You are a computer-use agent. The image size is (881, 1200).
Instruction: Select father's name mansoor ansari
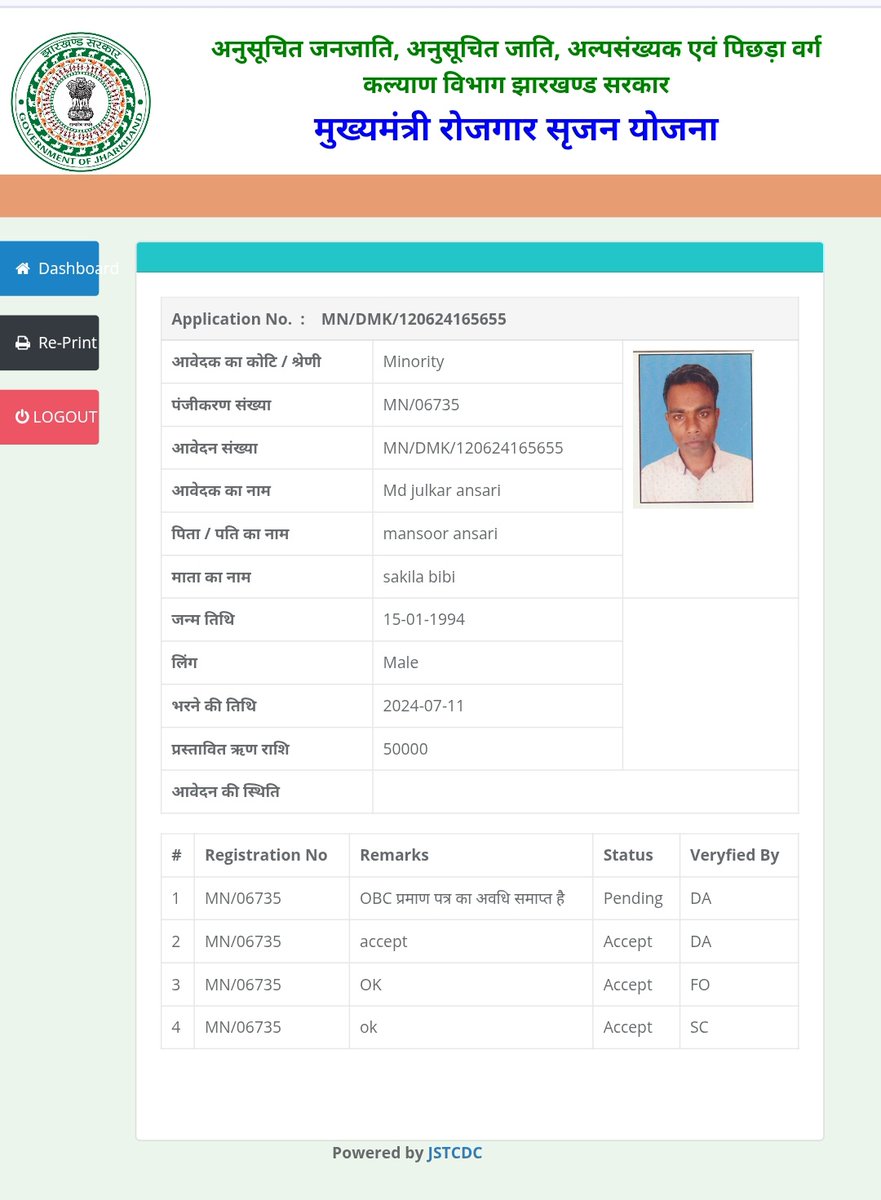click(440, 534)
